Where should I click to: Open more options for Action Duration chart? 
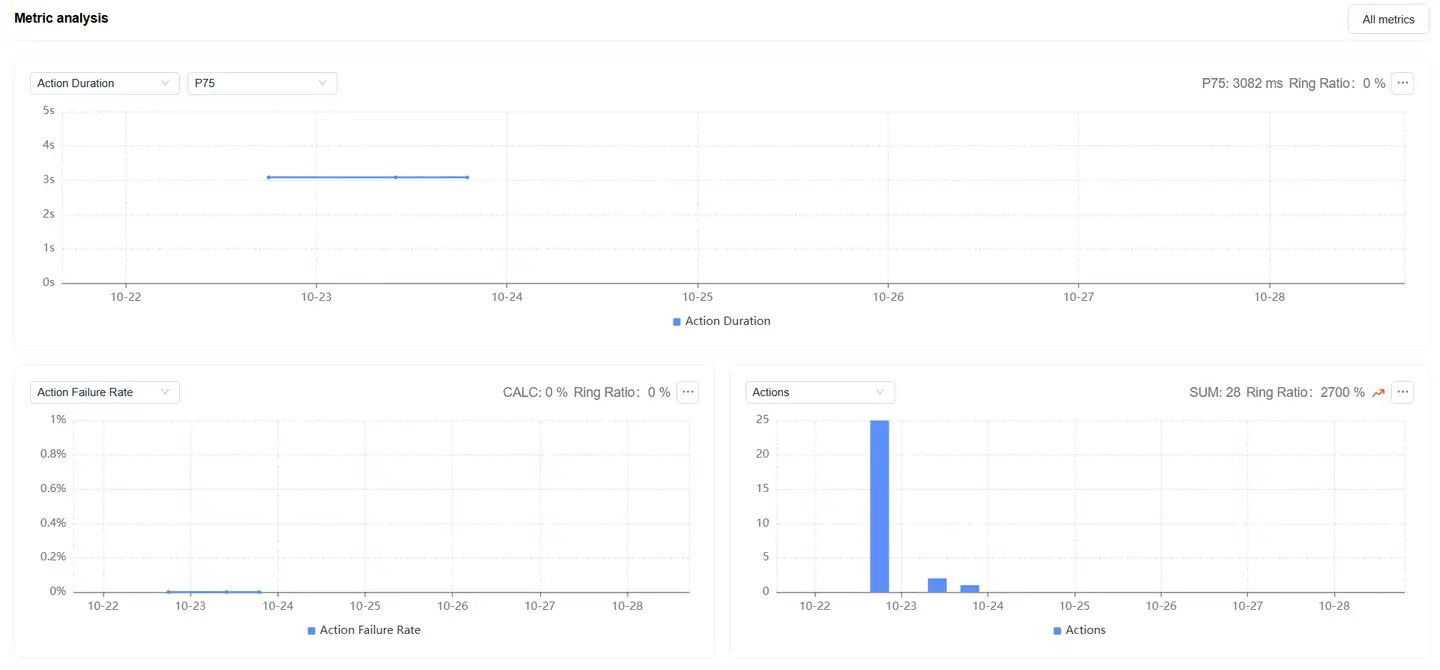[1403, 83]
